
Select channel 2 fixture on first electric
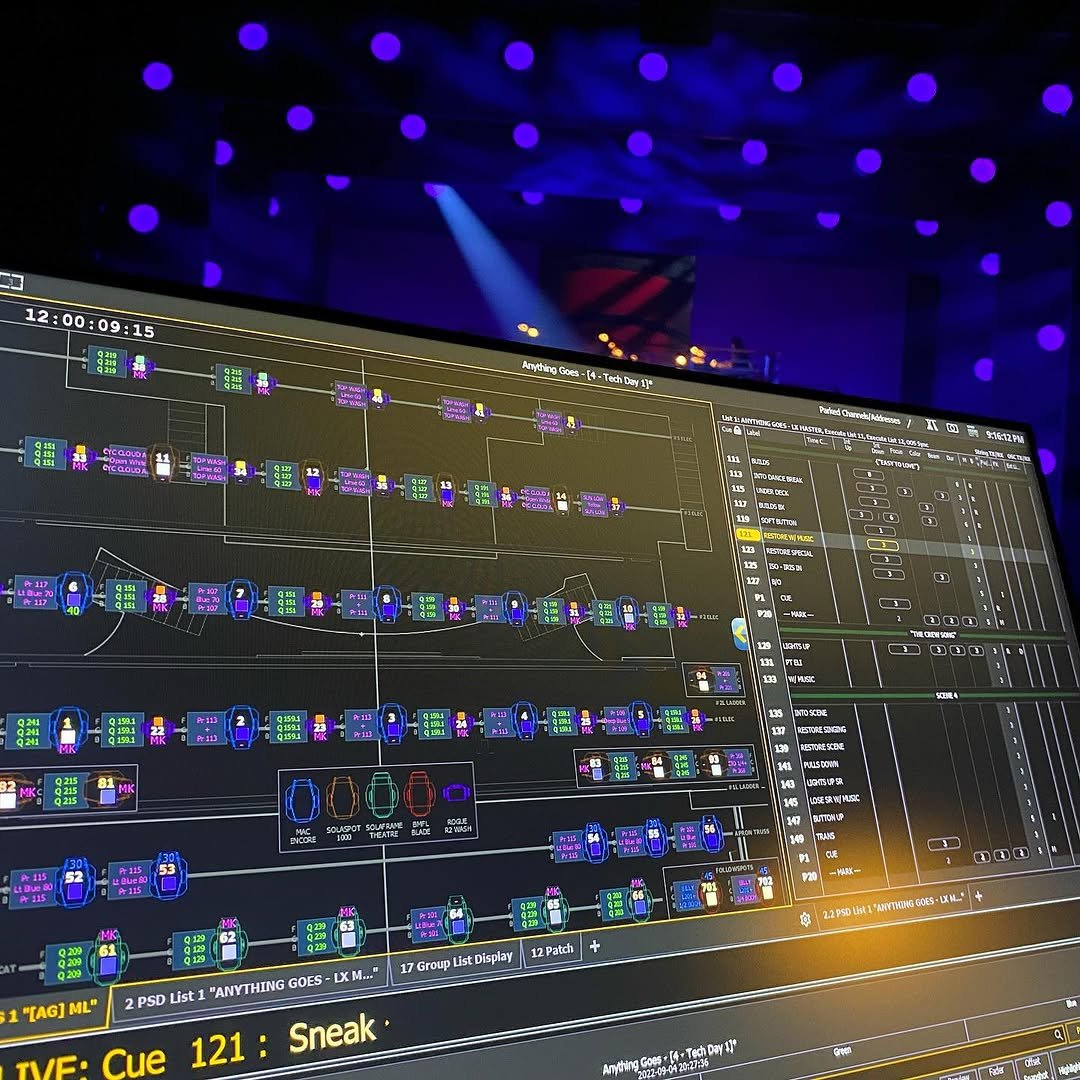click(241, 727)
